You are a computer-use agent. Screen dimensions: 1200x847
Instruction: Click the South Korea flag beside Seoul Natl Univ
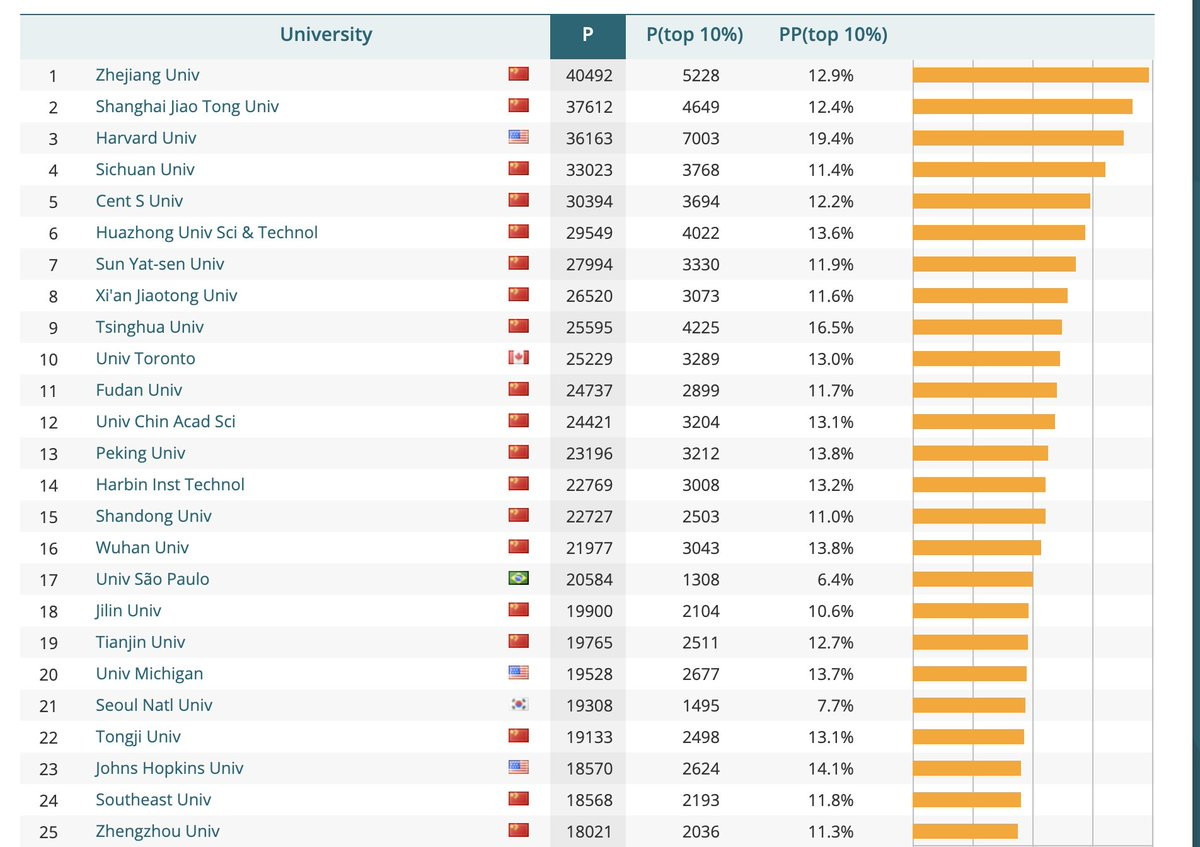[518, 704]
